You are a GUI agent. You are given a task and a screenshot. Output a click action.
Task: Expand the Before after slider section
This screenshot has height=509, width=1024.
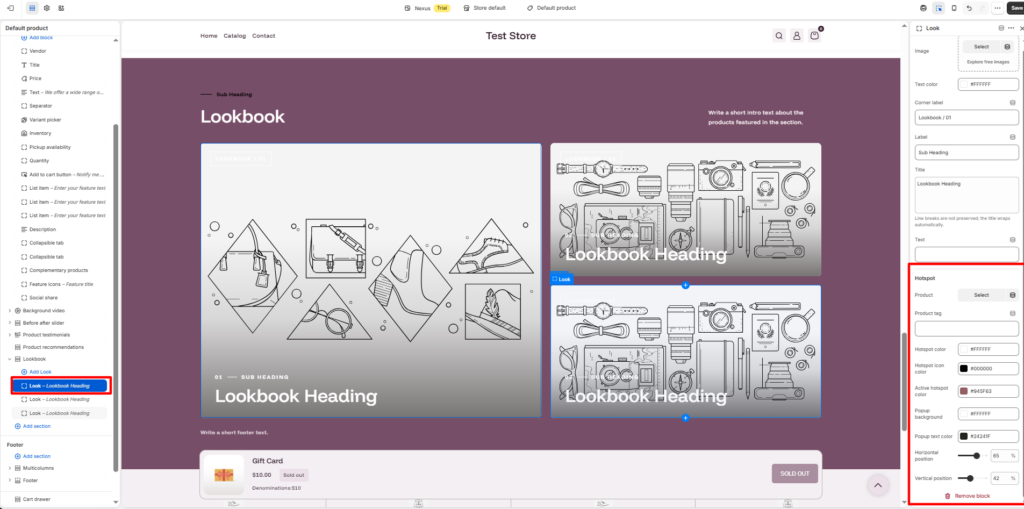click(9, 323)
